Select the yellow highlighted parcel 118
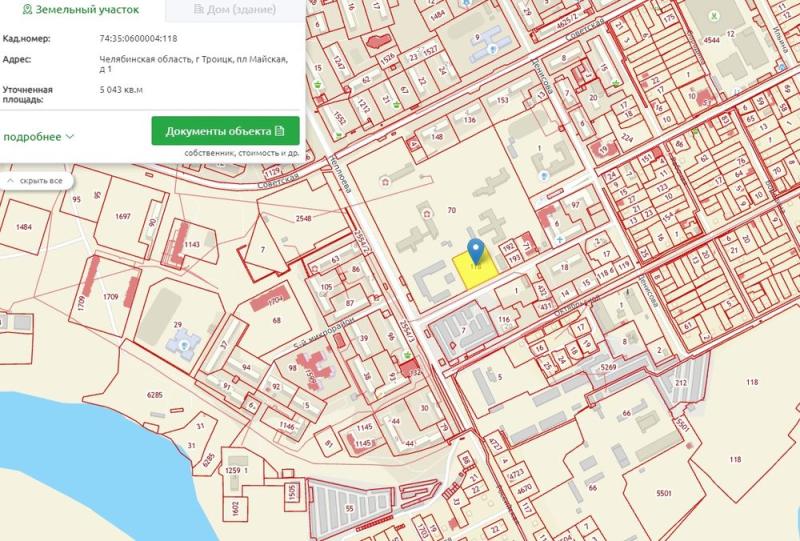The image size is (800, 541). coord(476,272)
